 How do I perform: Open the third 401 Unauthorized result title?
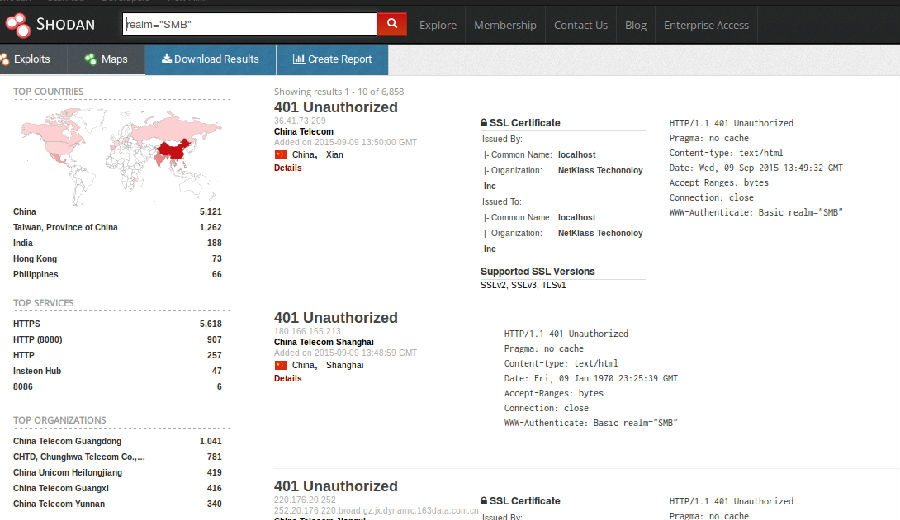coord(336,486)
